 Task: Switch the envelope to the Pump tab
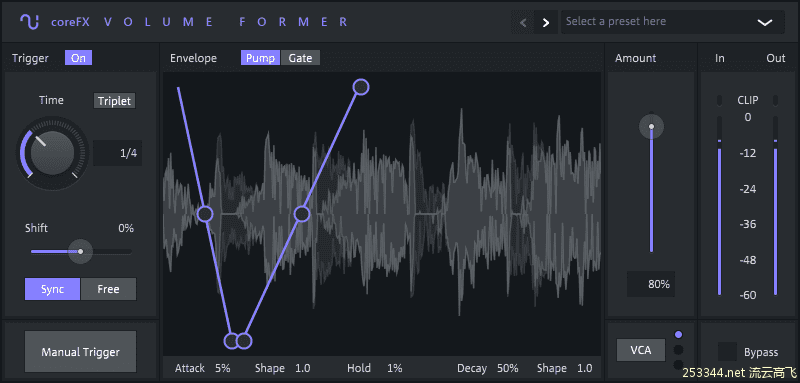point(261,58)
